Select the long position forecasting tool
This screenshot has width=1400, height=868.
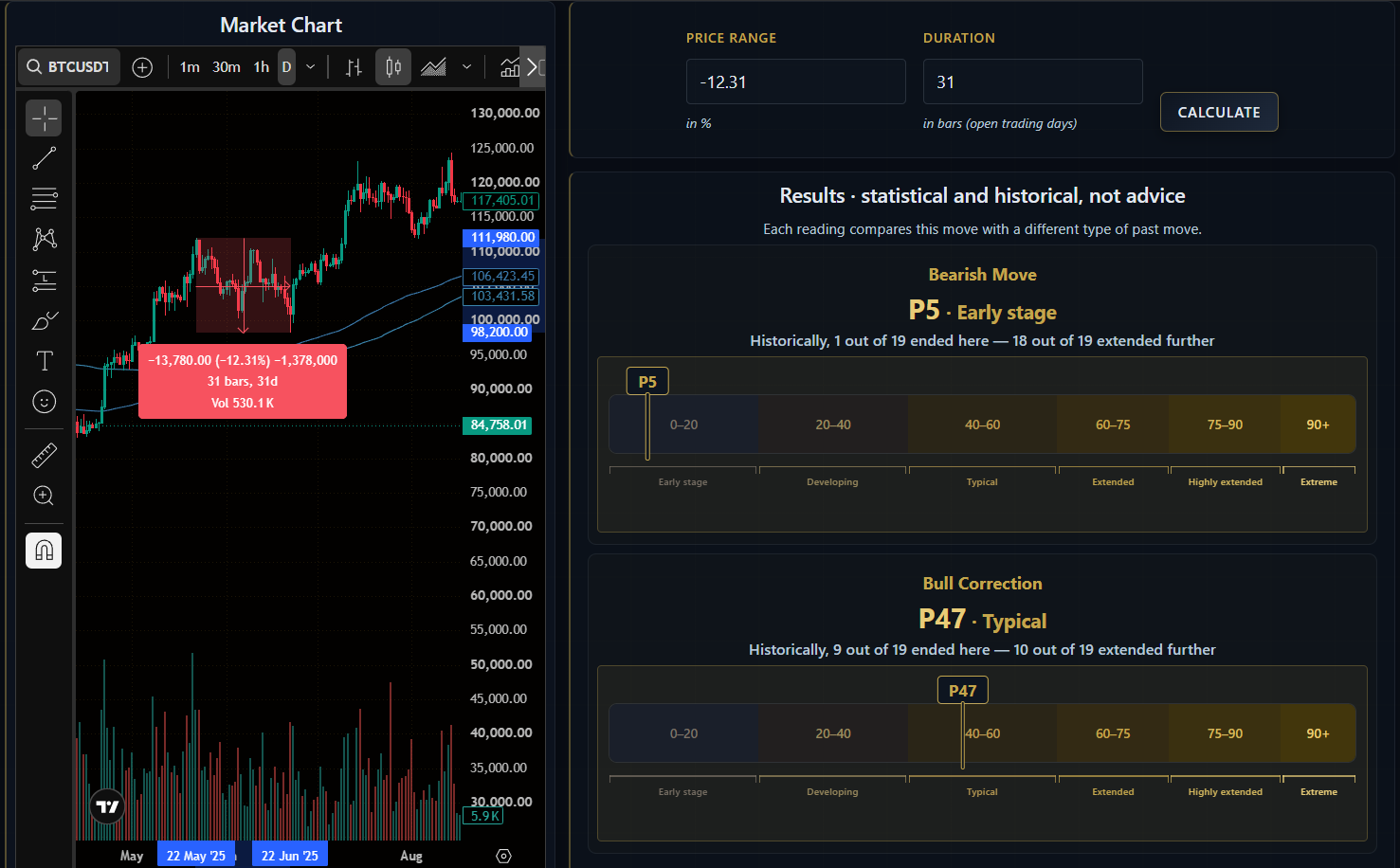44,280
